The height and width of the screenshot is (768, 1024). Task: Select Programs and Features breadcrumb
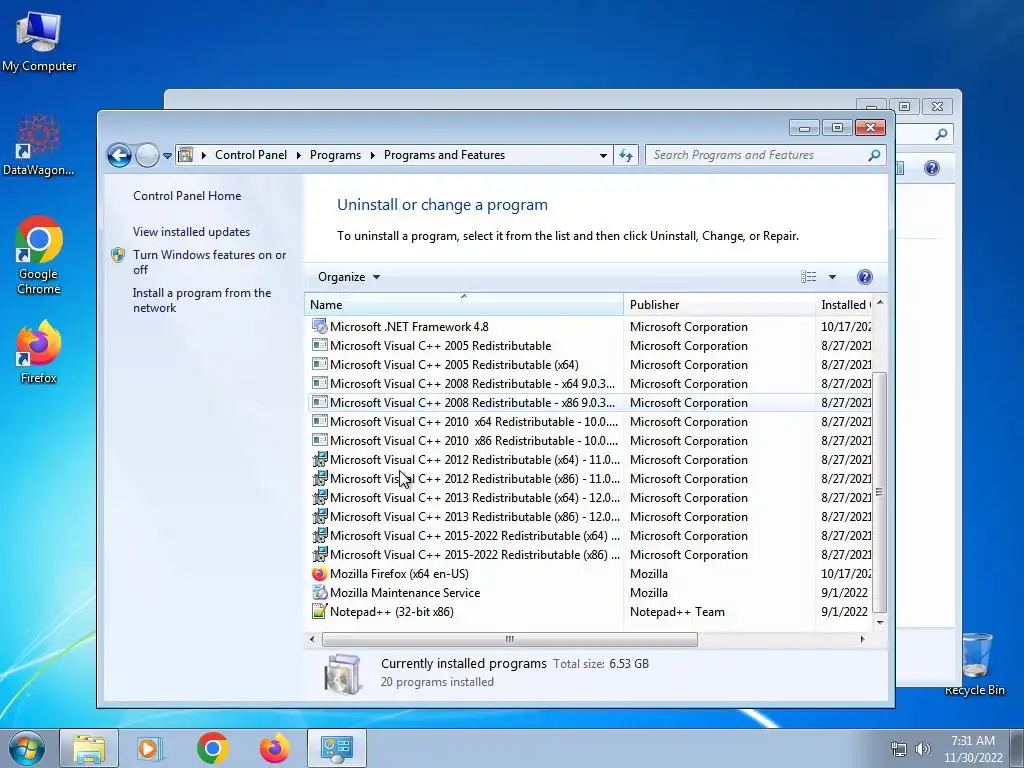(x=444, y=155)
